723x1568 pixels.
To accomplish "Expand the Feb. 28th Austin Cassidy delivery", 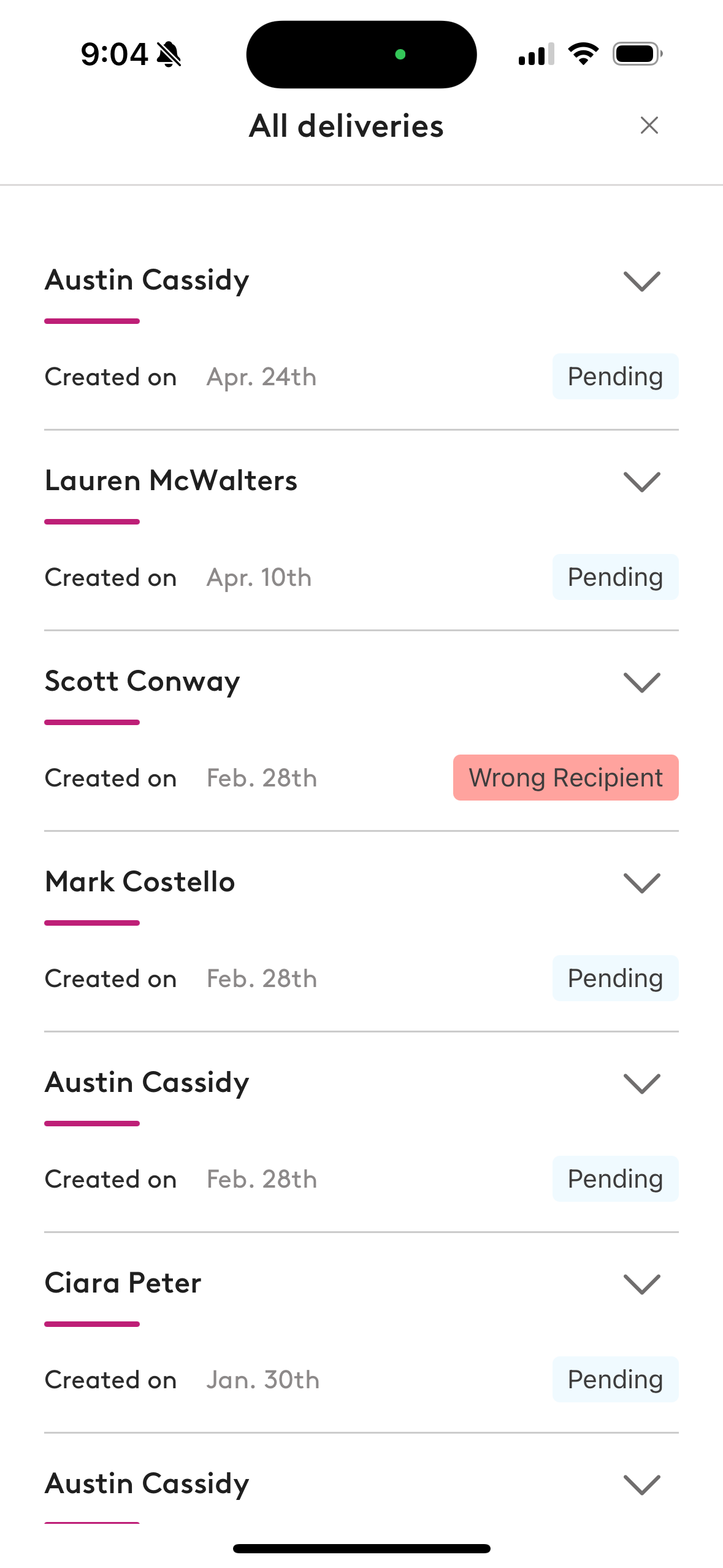I will pos(641,1083).
